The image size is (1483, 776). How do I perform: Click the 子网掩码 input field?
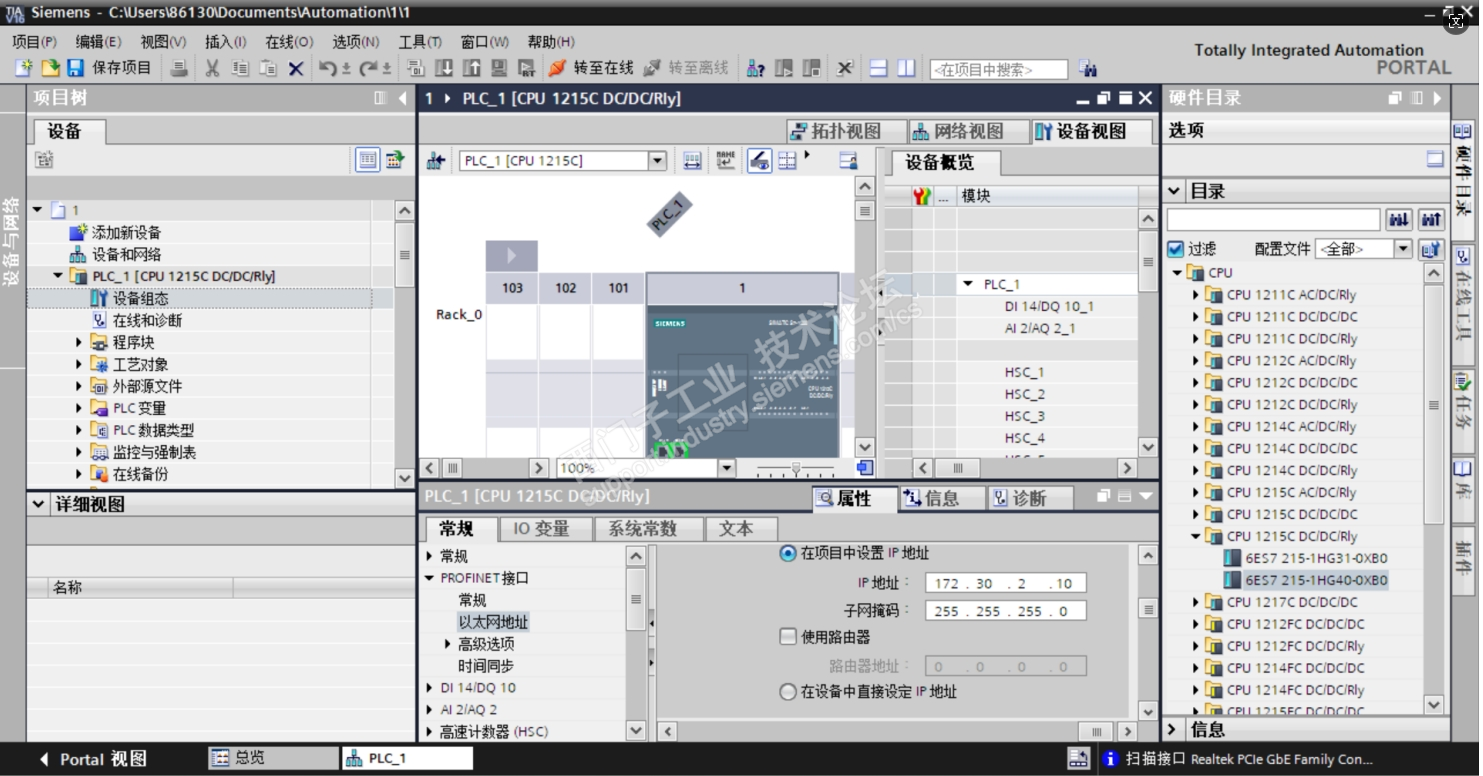pyautogui.click(x=1006, y=612)
